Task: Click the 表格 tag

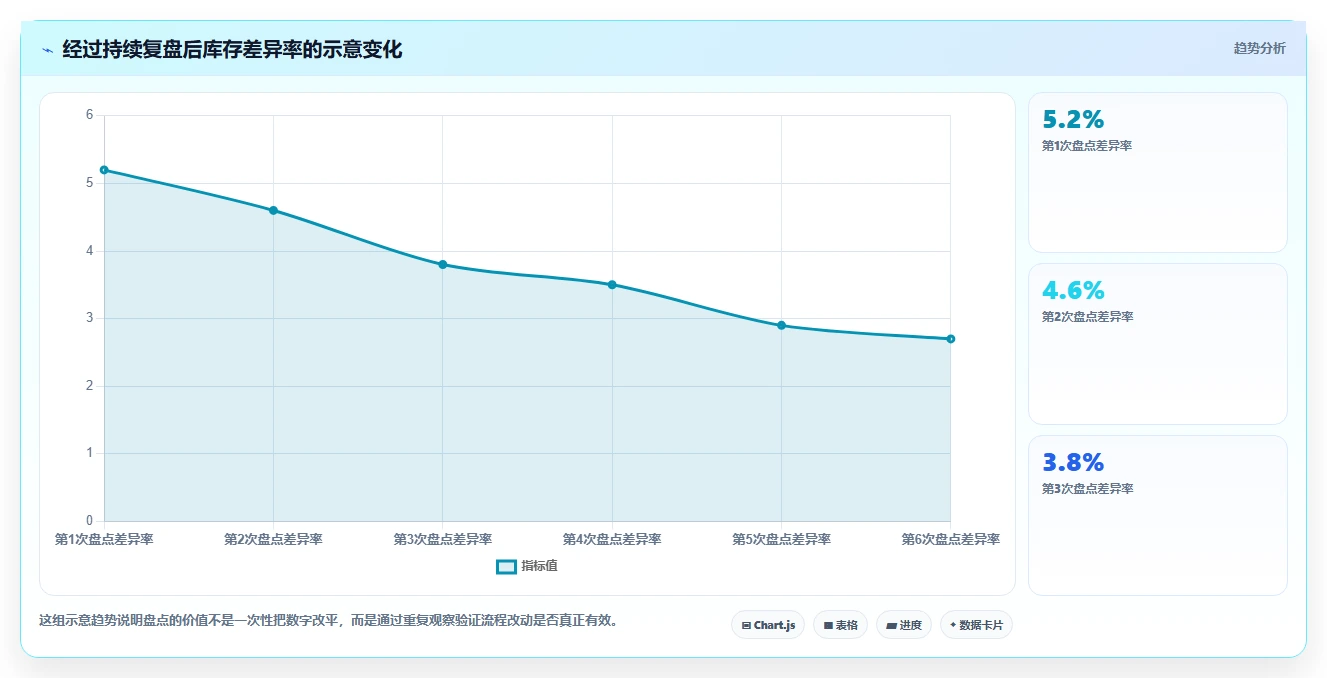Action: coord(840,625)
